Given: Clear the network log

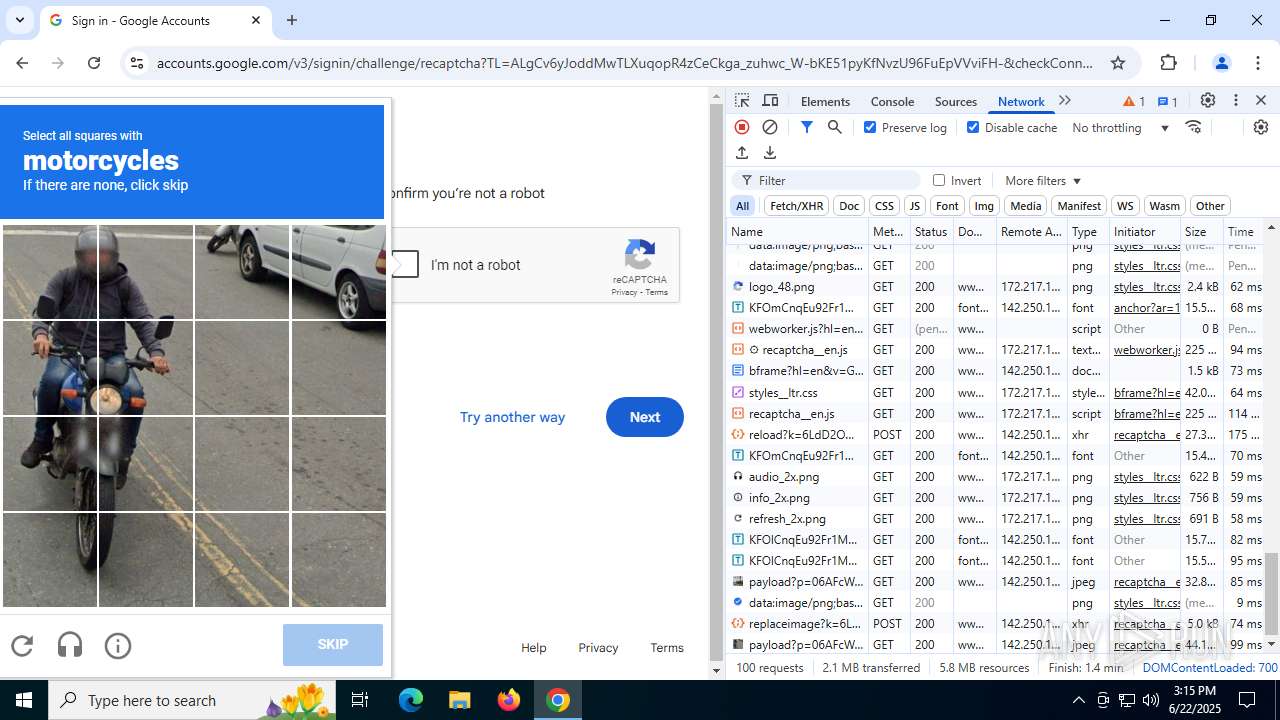Looking at the screenshot, I should [x=770, y=127].
